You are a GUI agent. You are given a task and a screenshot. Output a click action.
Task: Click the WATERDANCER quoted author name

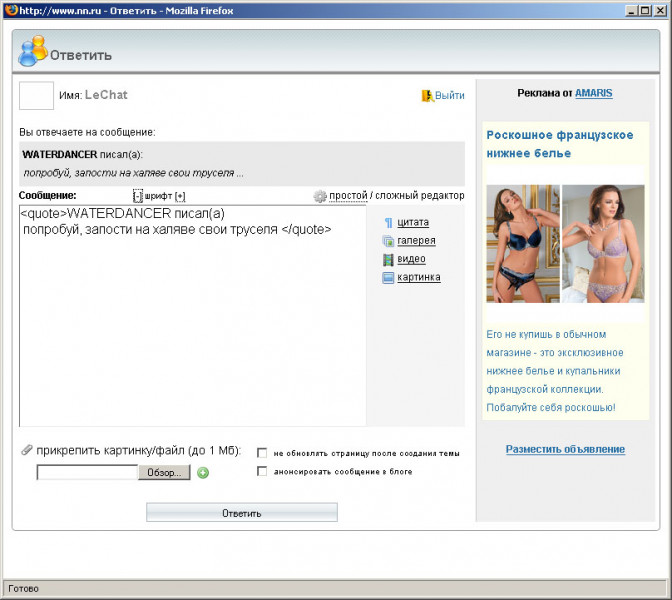point(60,154)
